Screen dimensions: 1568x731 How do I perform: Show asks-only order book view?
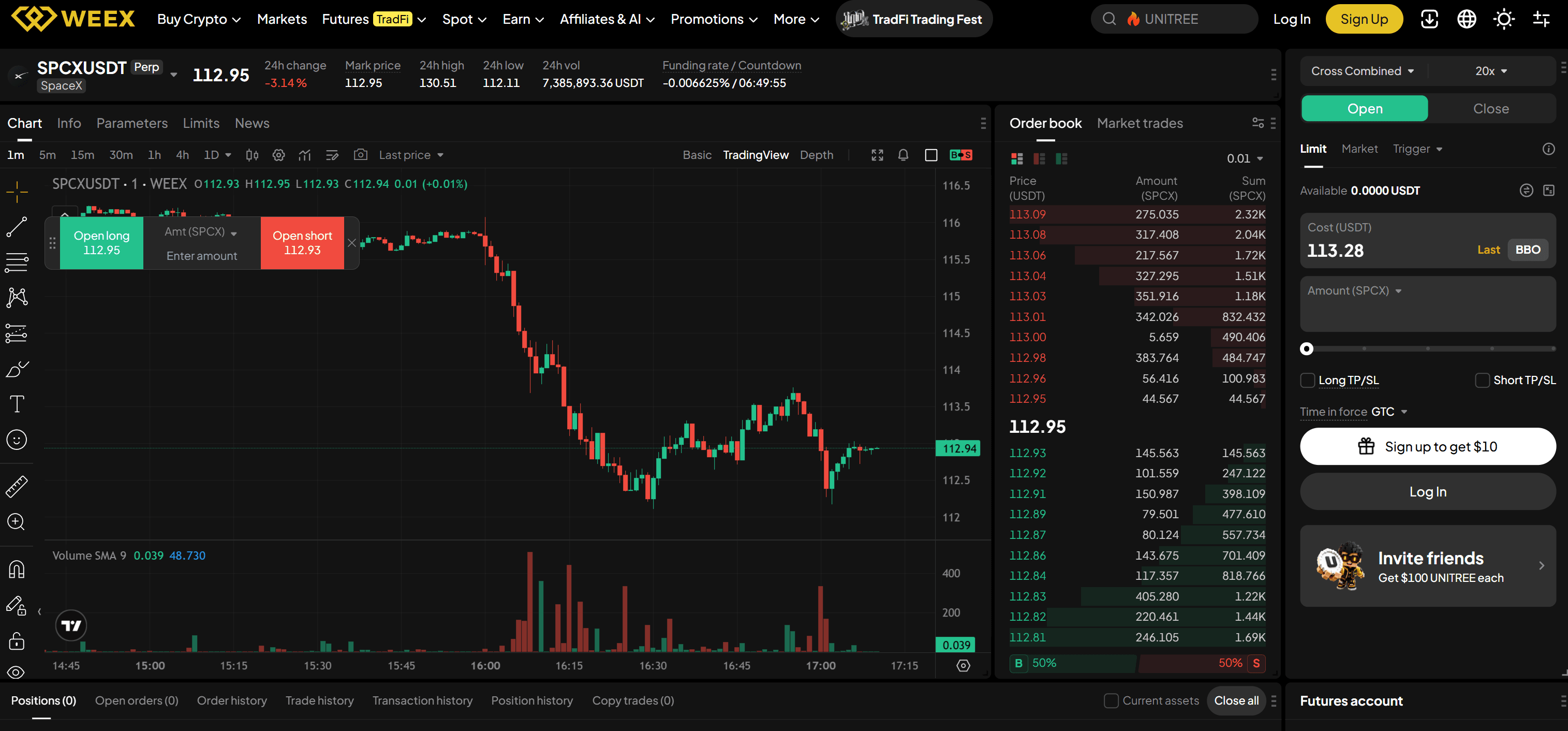click(x=1039, y=158)
